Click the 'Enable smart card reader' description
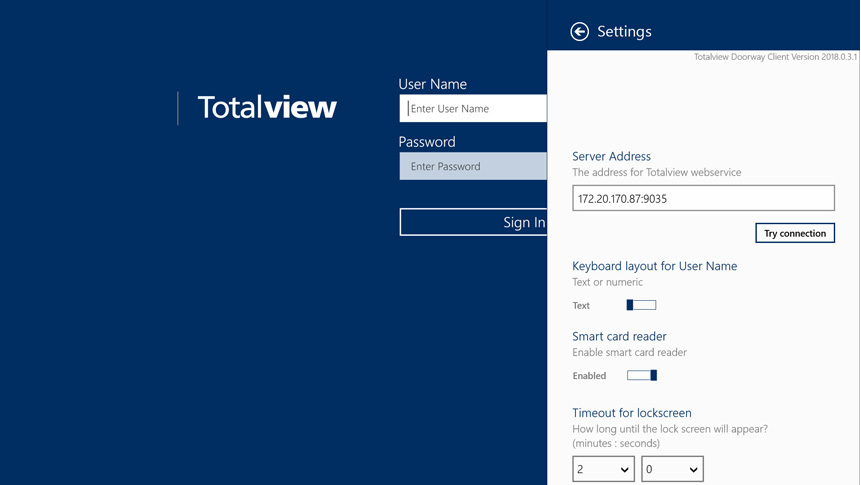 [x=629, y=353]
